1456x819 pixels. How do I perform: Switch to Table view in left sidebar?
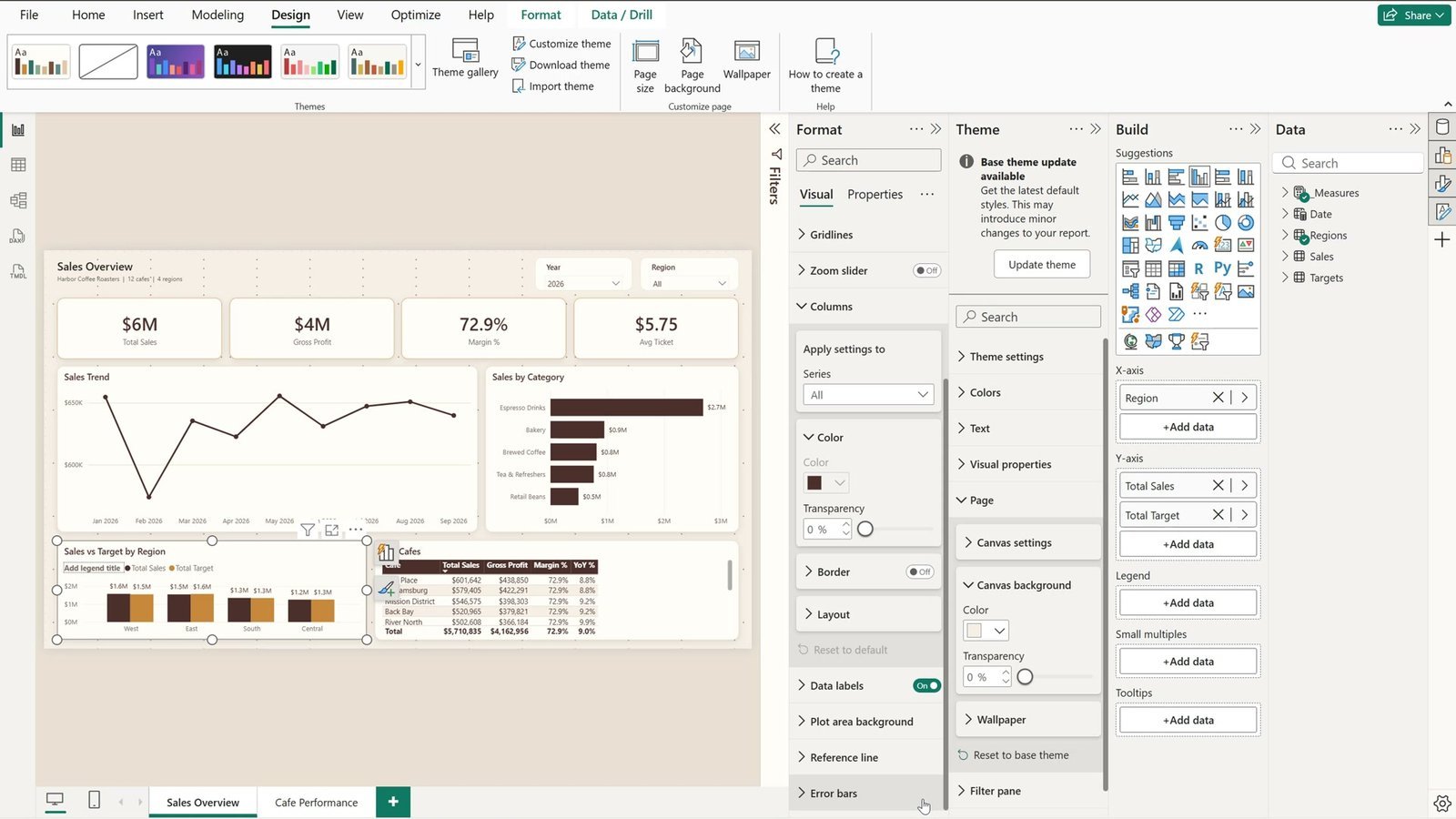coord(18,165)
